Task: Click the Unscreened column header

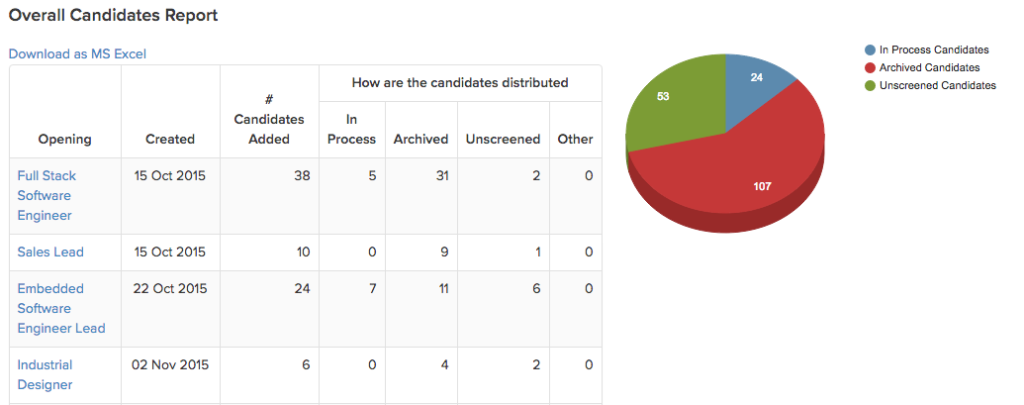Action: click(503, 139)
